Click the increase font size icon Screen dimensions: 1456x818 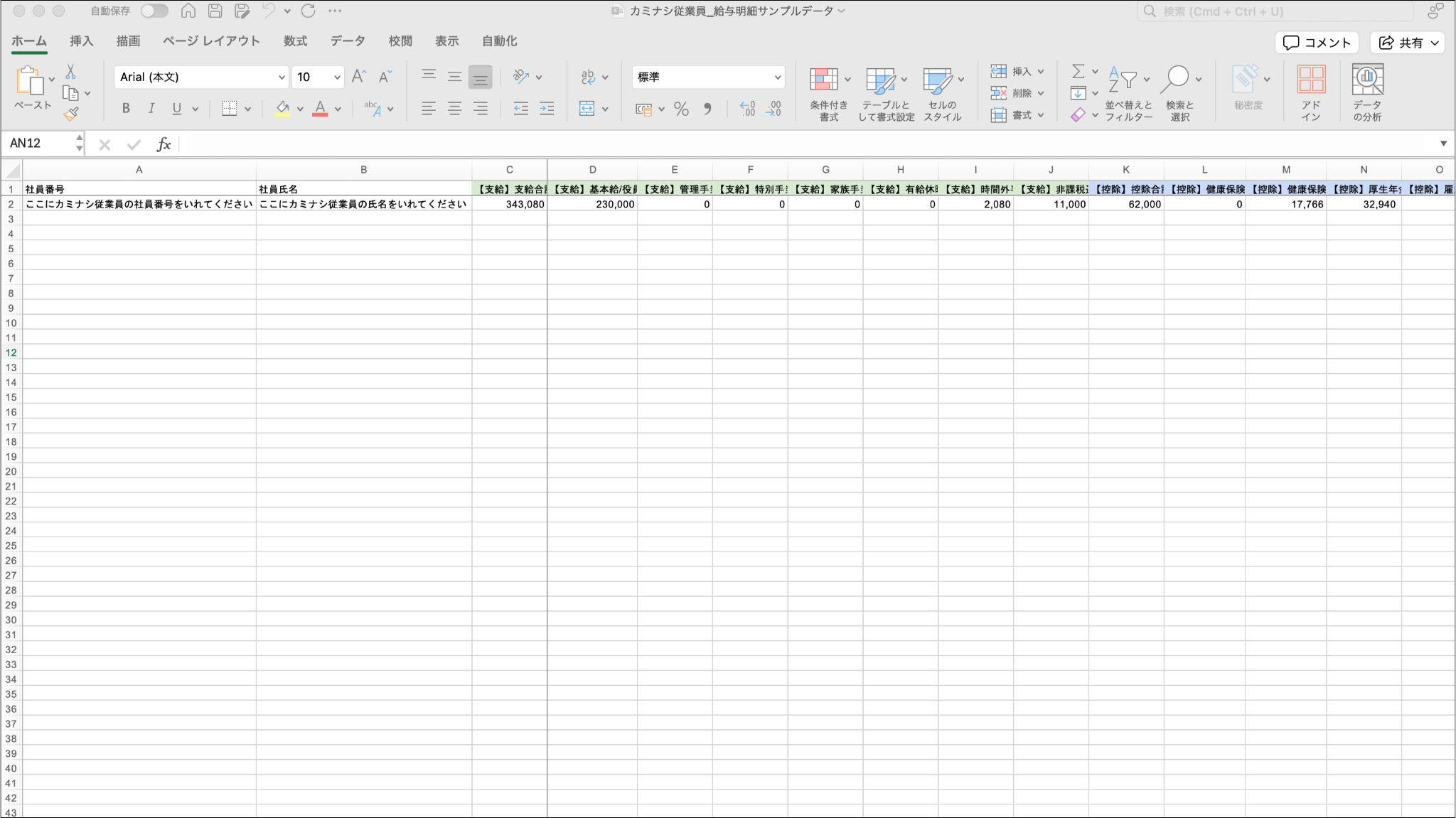pos(359,77)
